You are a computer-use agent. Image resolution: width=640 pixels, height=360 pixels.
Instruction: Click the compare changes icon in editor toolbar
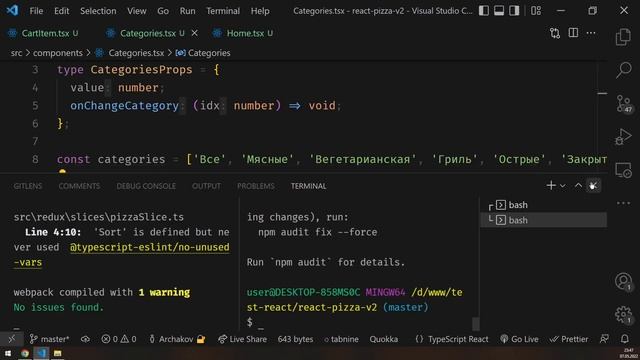pos(555,33)
